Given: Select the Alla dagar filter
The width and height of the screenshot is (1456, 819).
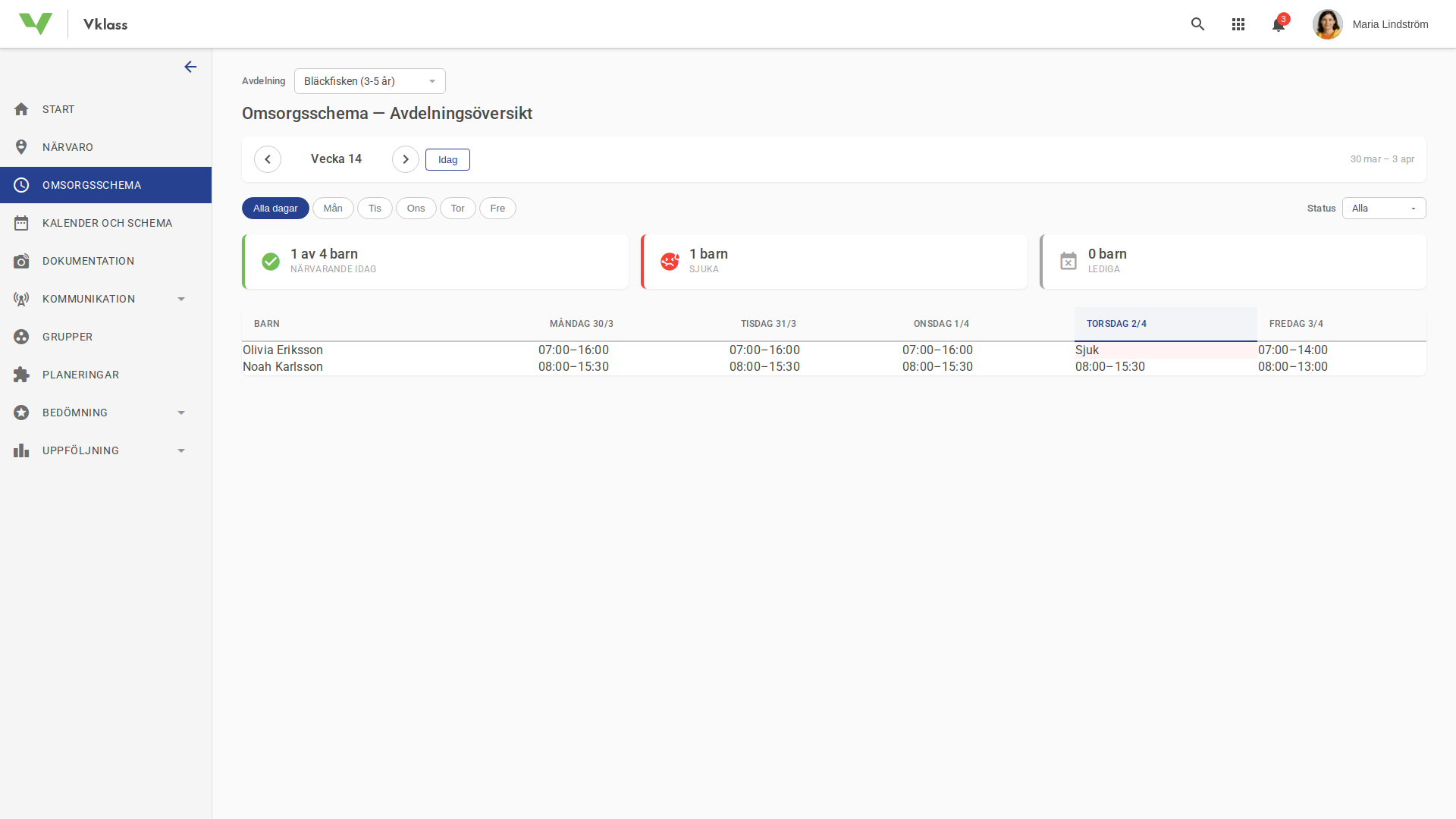Looking at the screenshot, I should (275, 208).
